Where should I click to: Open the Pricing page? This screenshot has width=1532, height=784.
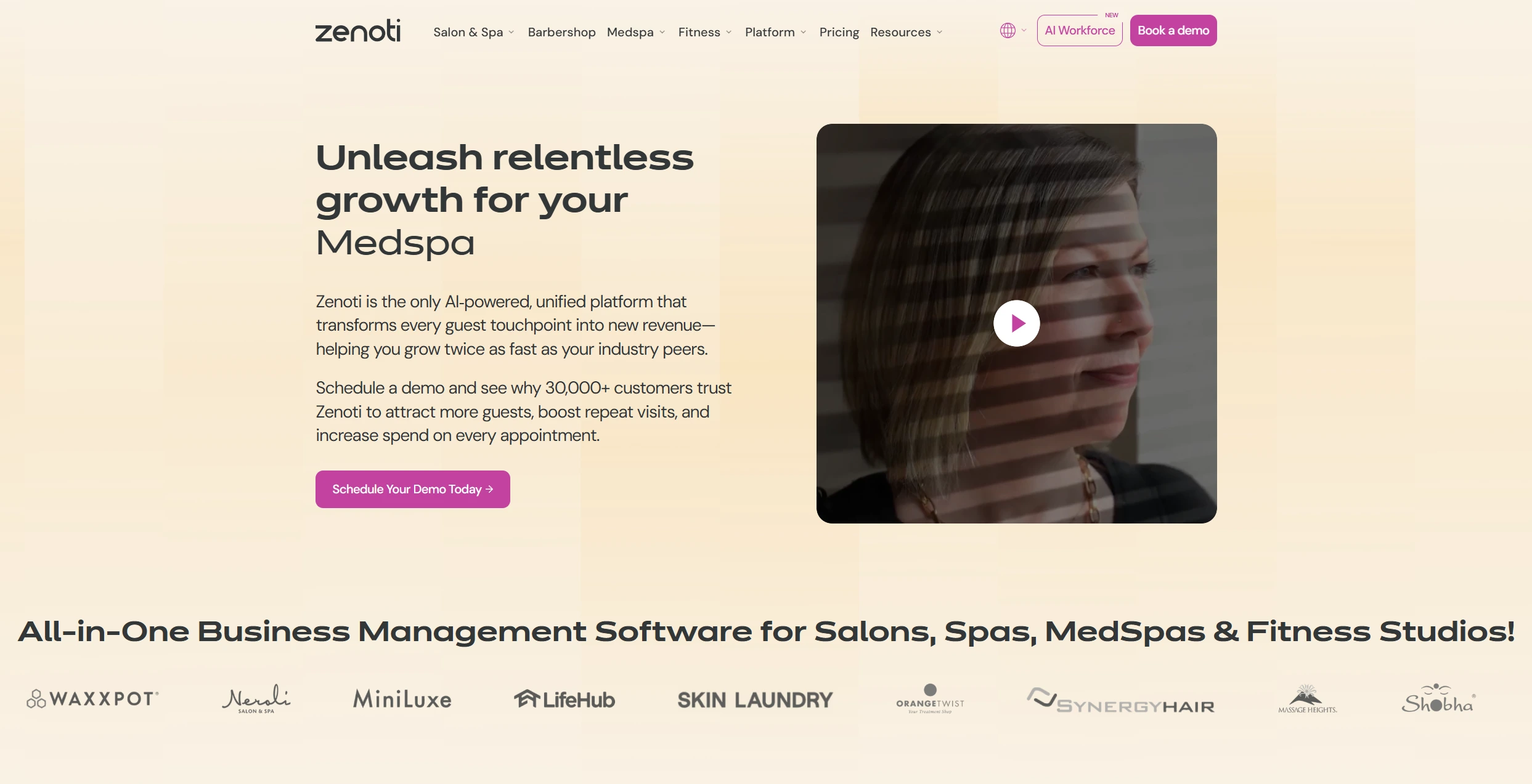point(839,32)
